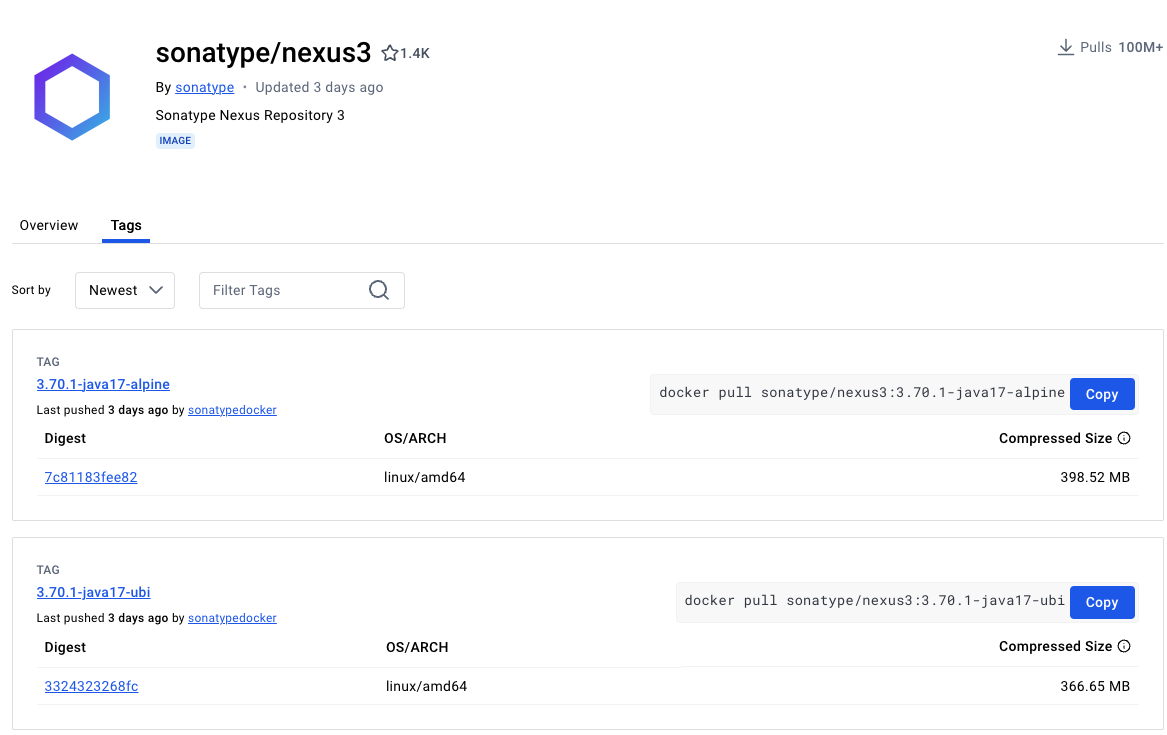
Task: Switch to the Overview tab
Action: pos(48,225)
